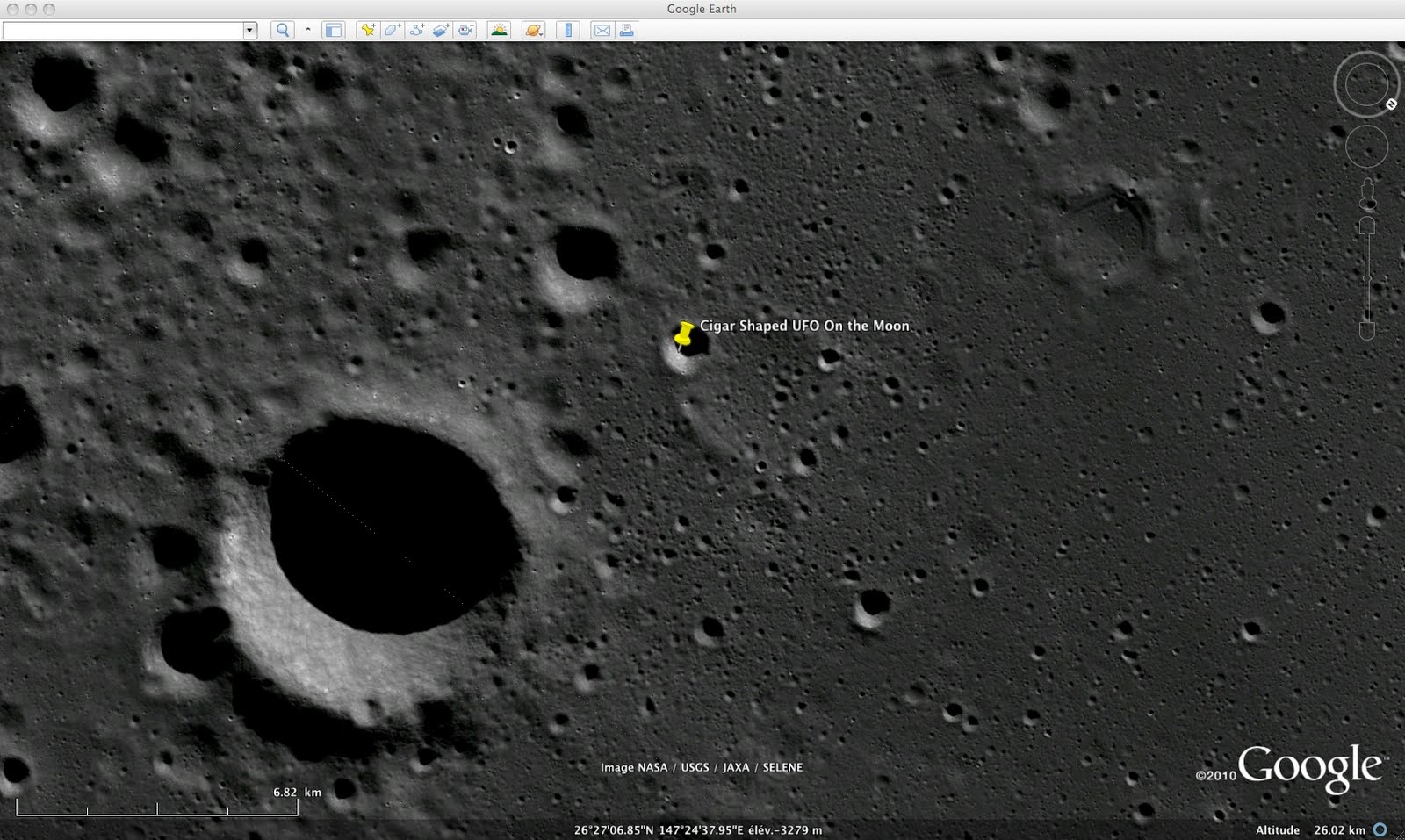Add a placemark with the pushpin icon
This screenshot has height=840, width=1405.
[x=368, y=30]
